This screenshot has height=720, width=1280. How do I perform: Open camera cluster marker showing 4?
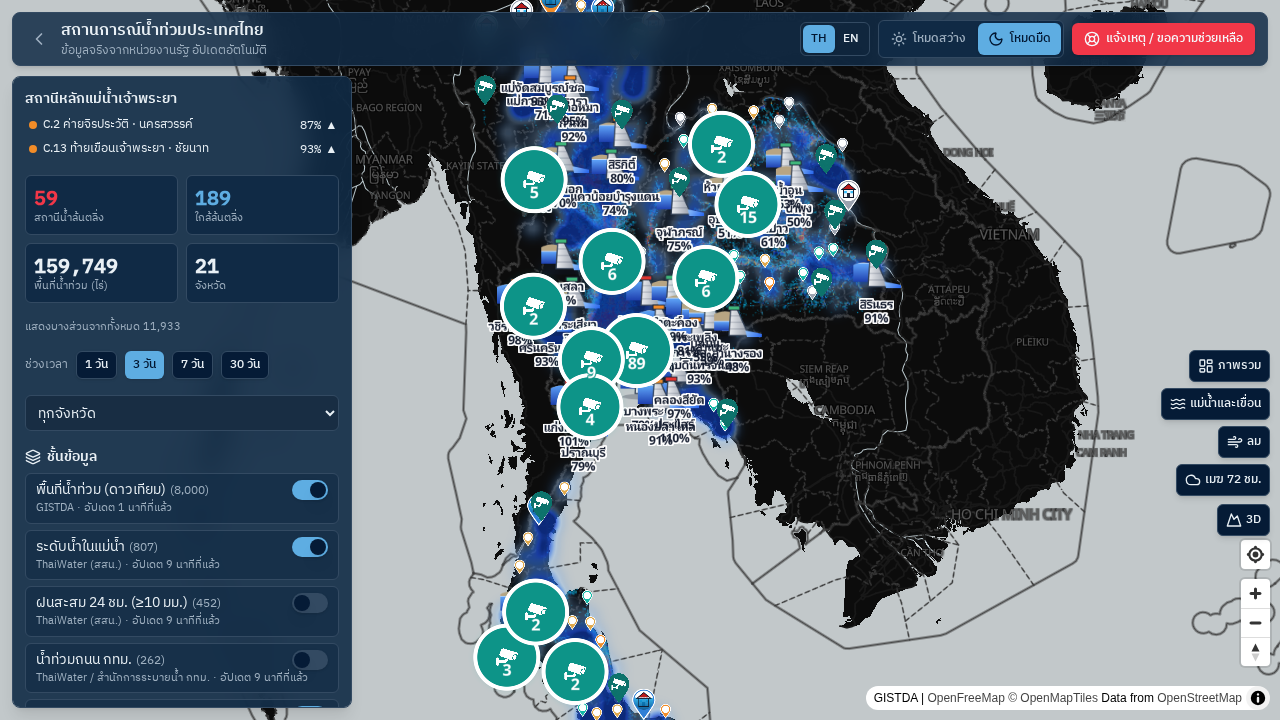(590, 407)
